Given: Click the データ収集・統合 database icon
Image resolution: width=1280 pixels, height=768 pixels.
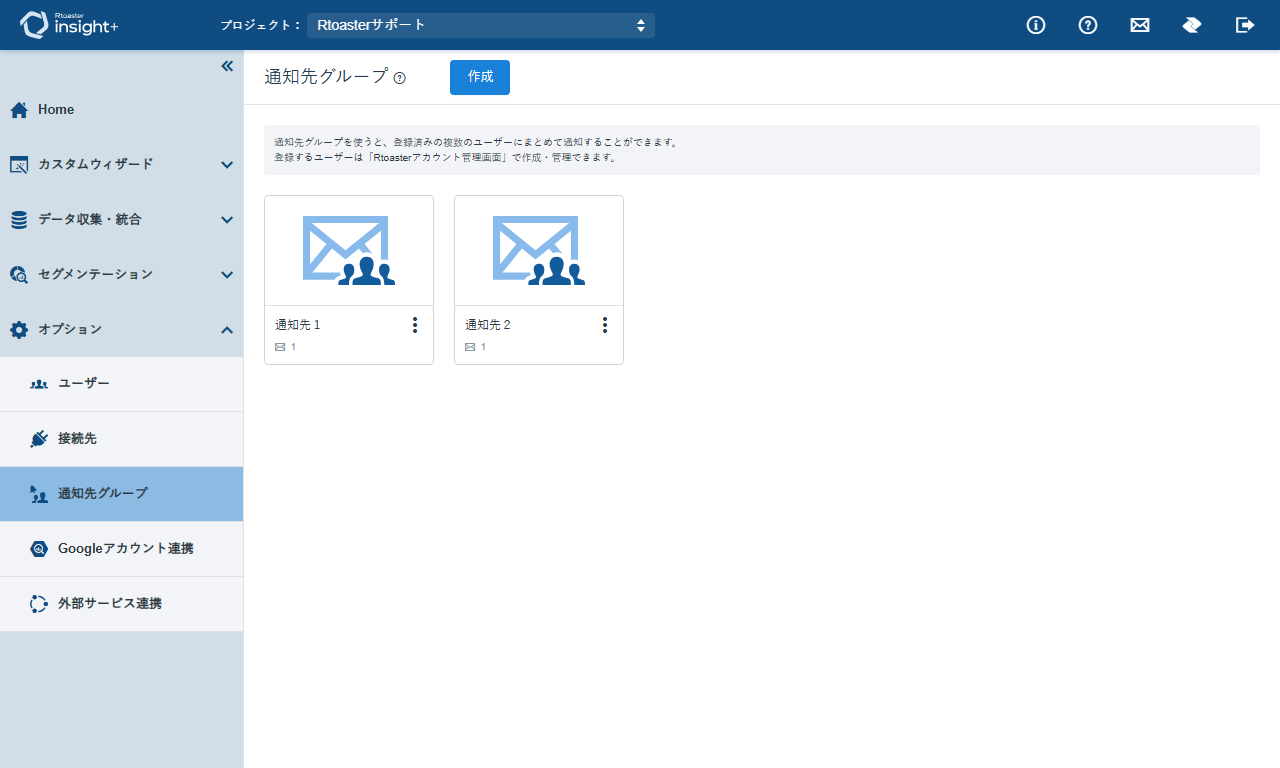Looking at the screenshot, I should pyautogui.click(x=19, y=220).
